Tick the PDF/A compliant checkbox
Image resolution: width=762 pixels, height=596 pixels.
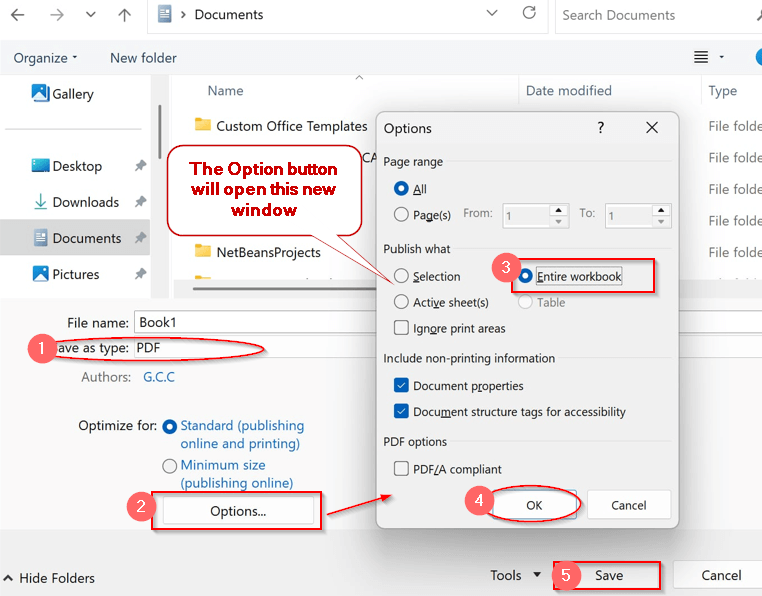[401, 469]
